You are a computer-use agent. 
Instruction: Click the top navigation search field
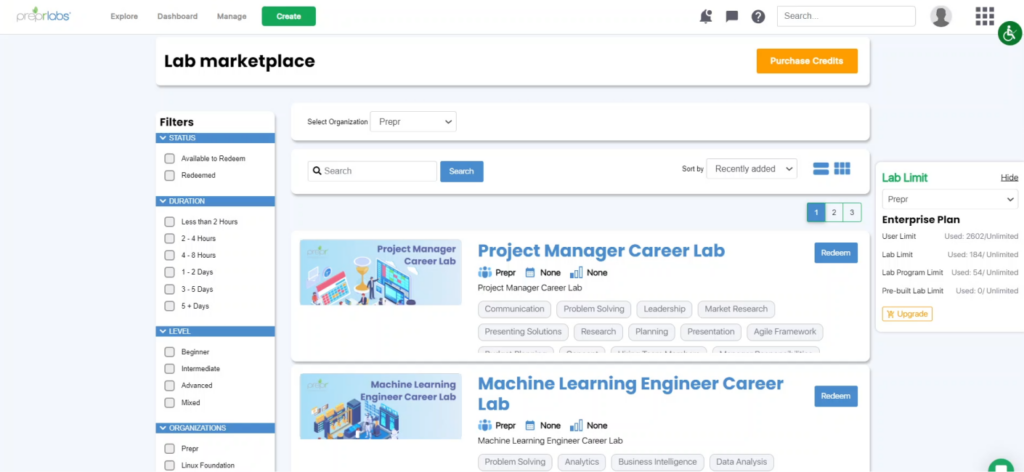pyautogui.click(x=846, y=16)
